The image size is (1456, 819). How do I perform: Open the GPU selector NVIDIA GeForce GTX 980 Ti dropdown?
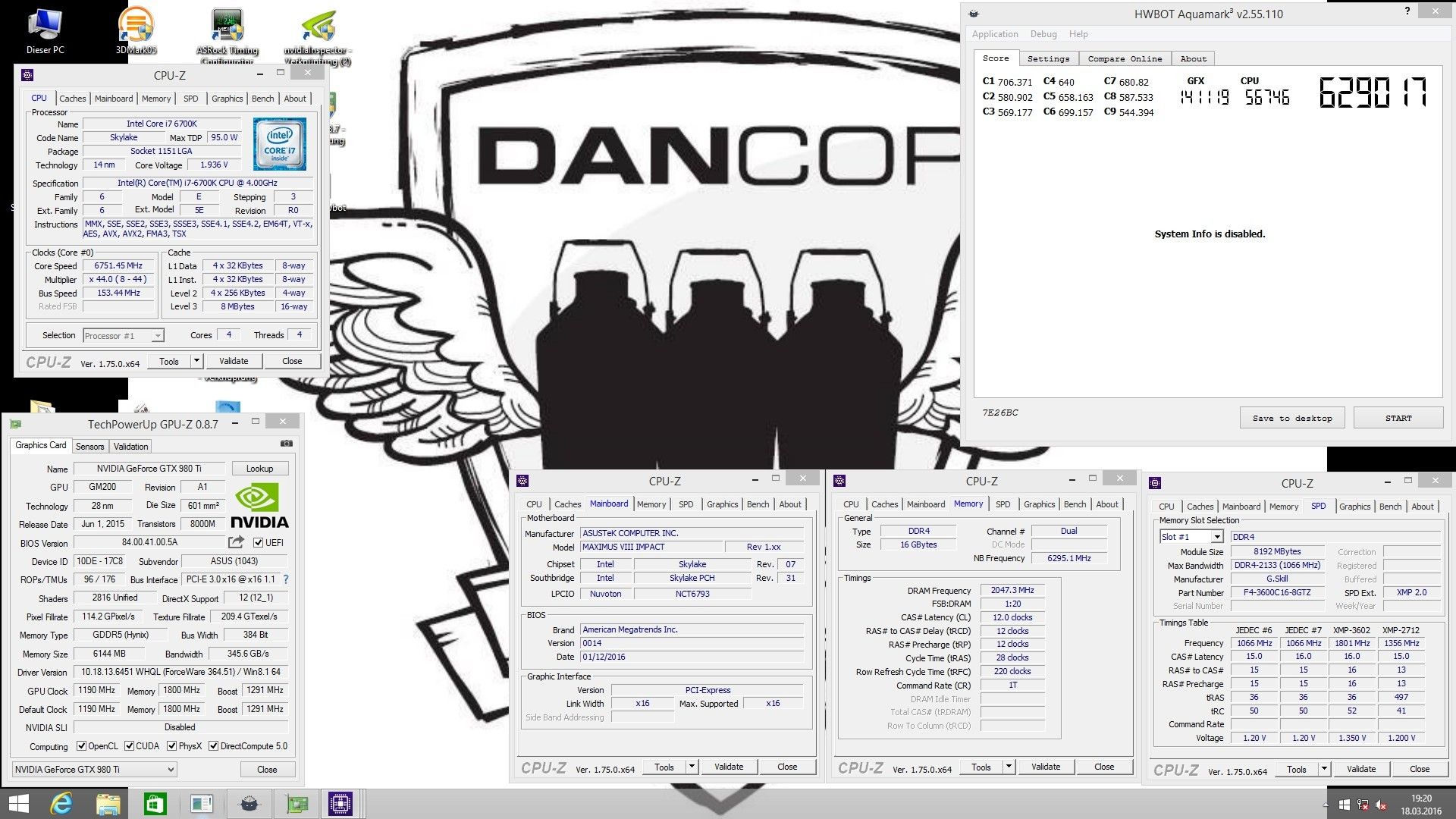pos(94,769)
